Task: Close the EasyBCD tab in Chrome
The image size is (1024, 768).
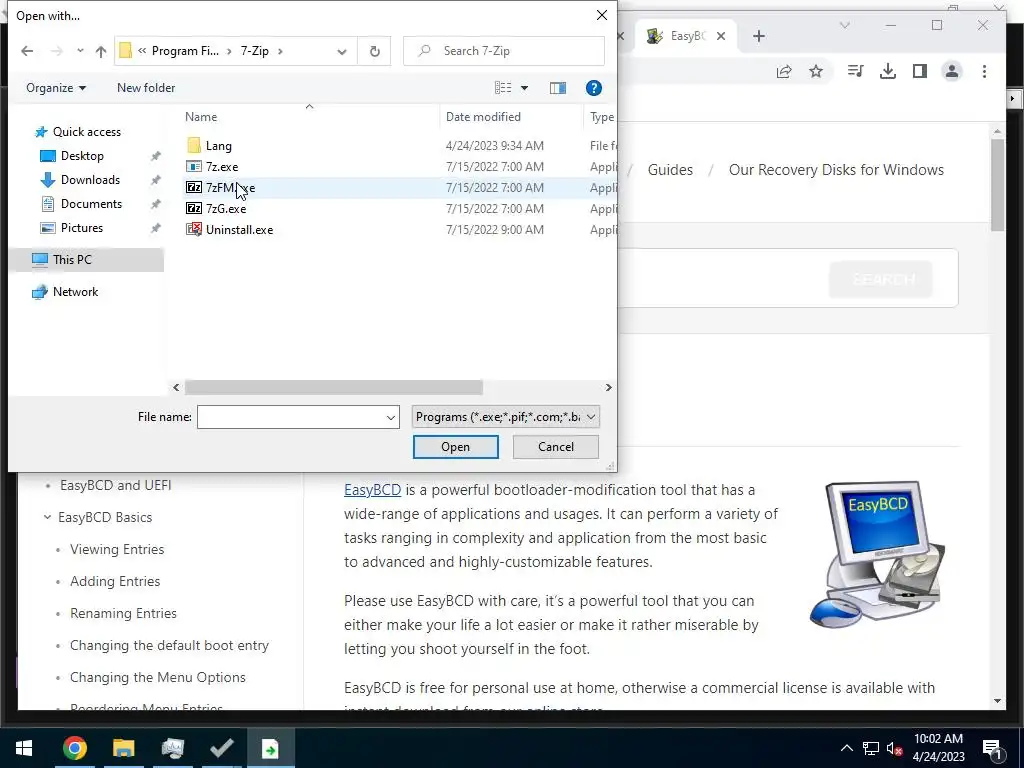Action: tap(721, 36)
